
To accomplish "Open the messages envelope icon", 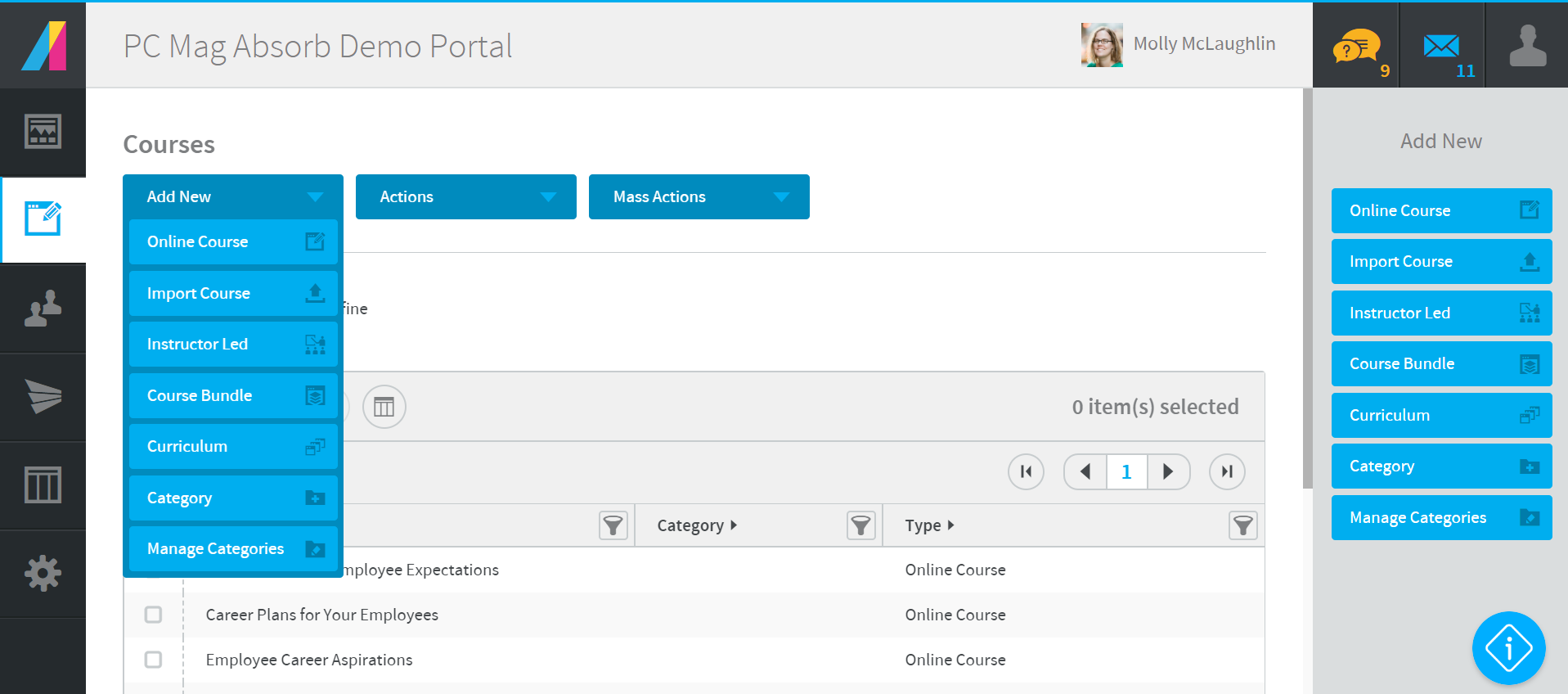I will click(1440, 47).
